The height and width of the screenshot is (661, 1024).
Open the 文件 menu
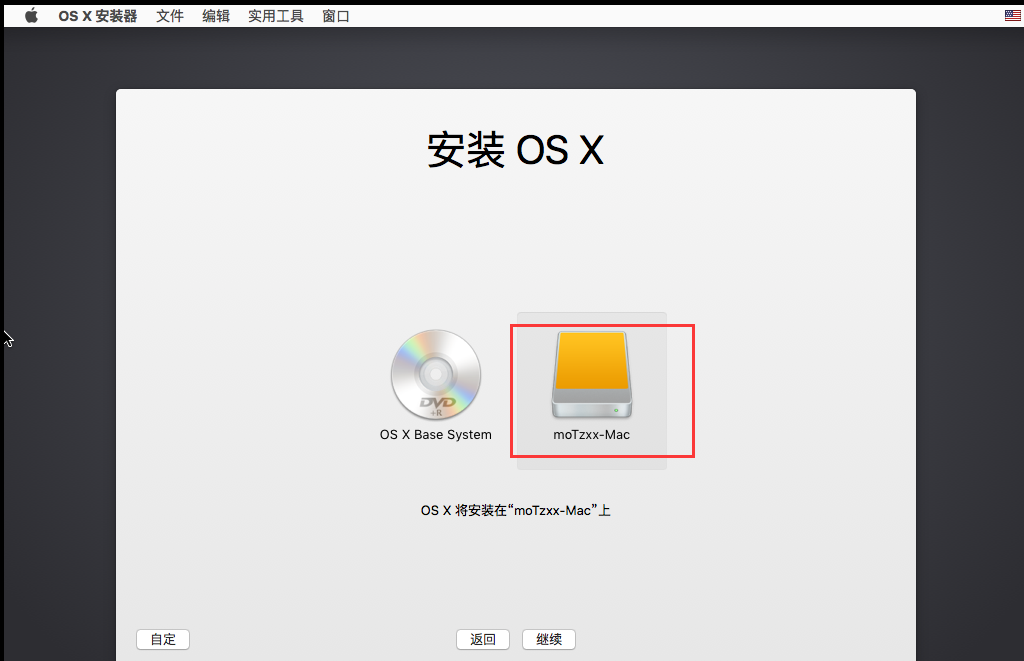click(170, 16)
